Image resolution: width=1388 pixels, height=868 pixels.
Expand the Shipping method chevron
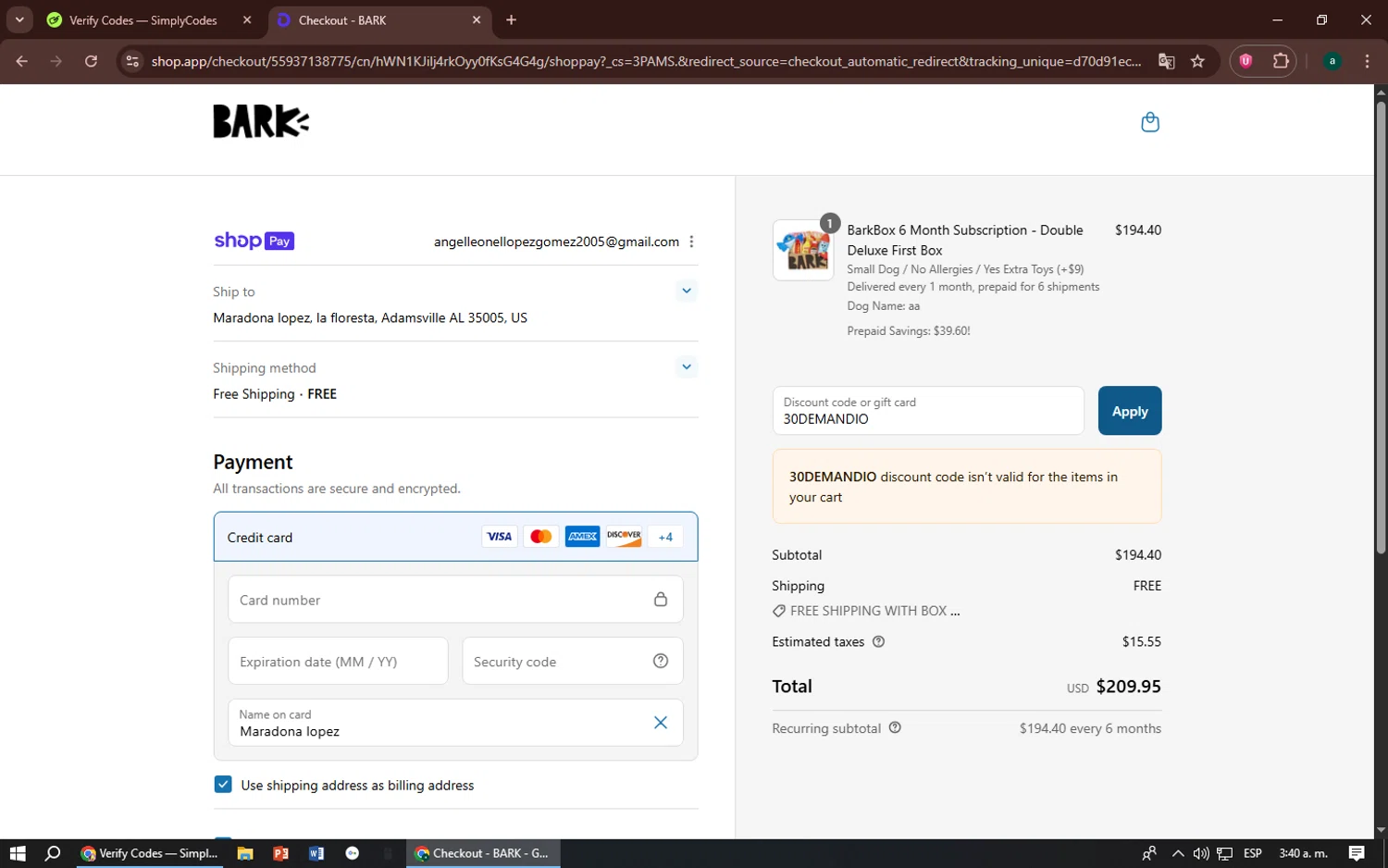tap(687, 366)
